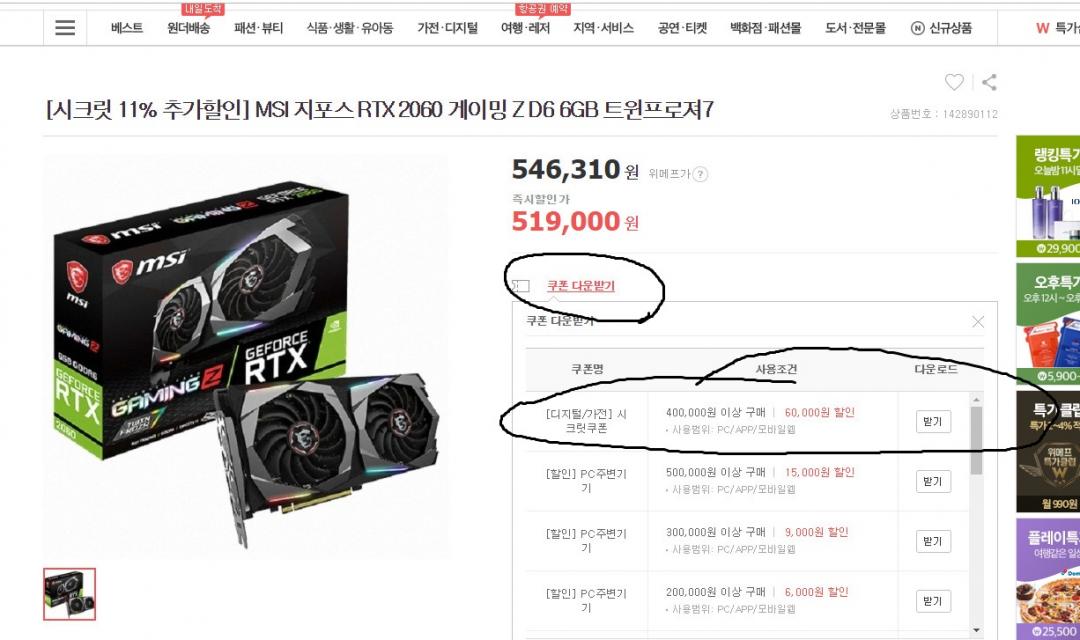Click the 위메프가 question mark help icon

coord(700,174)
